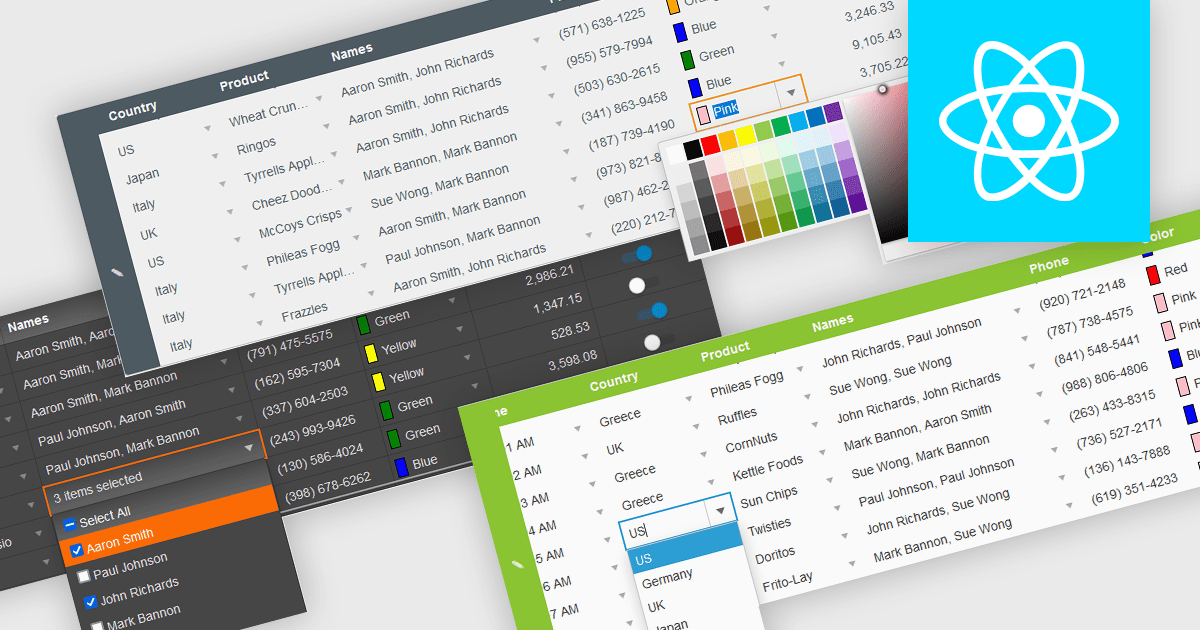Image resolution: width=1200 pixels, height=630 pixels.
Task: Check the Paul Johnson checkbox
Action: point(84,575)
